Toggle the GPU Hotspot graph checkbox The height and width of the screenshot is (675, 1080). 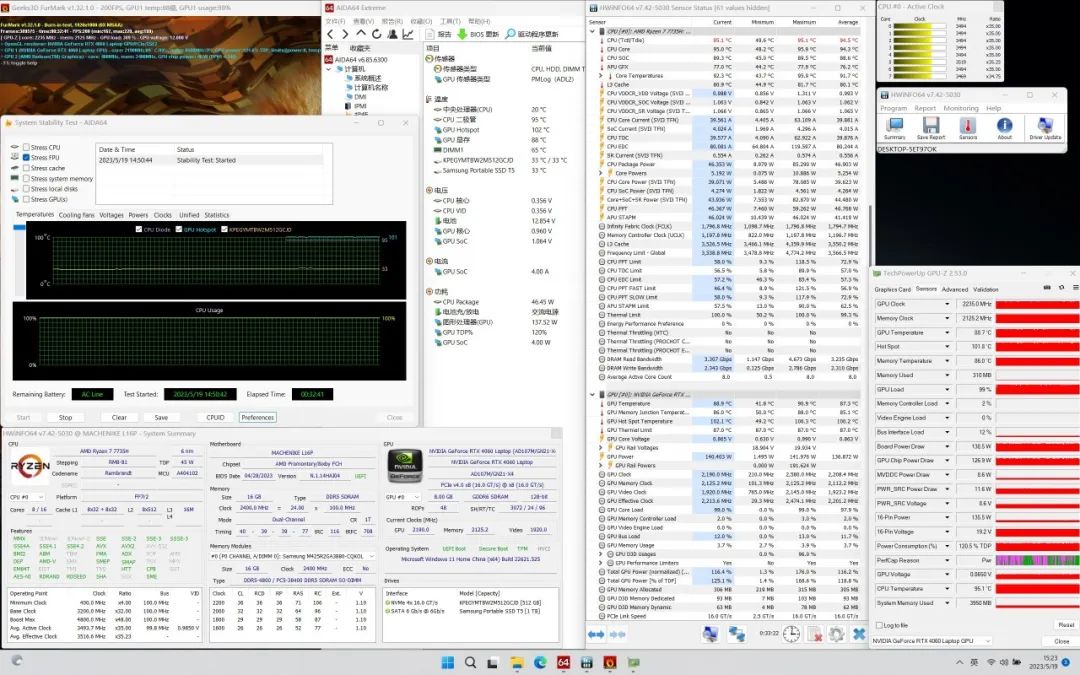179,229
